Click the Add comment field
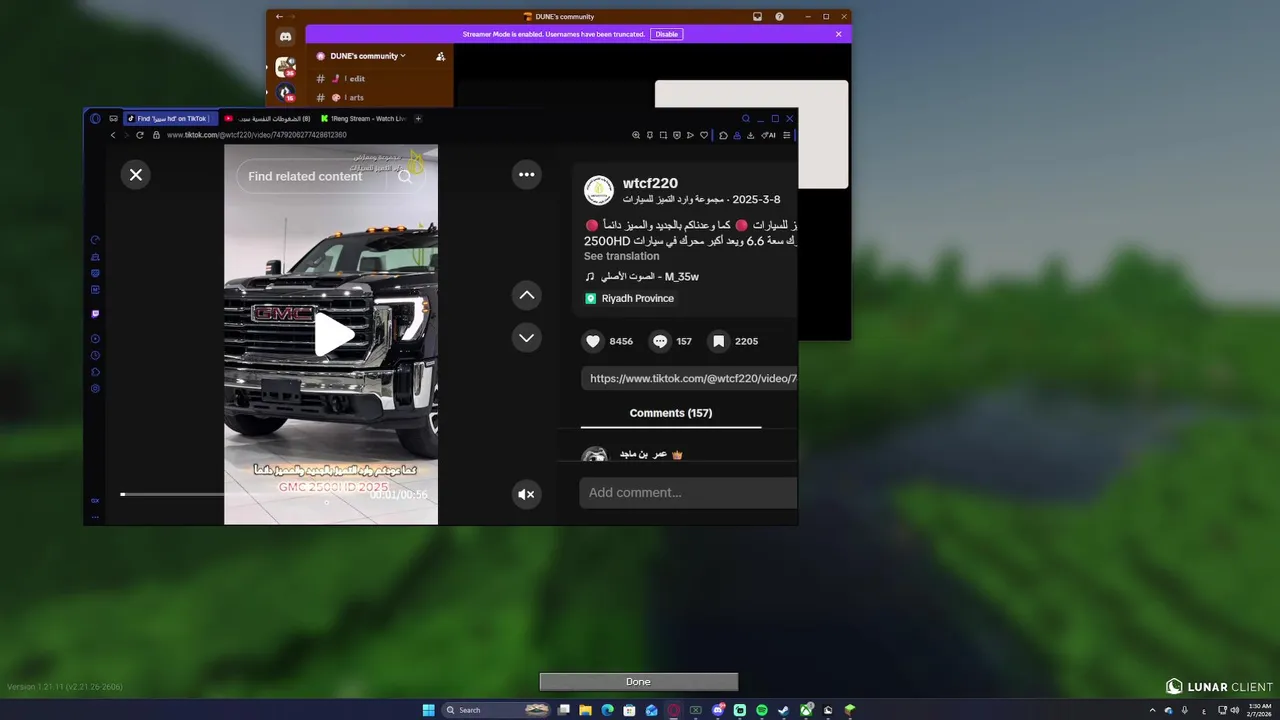This screenshot has height=720, width=1280. pyautogui.click(x=688, y=493)
